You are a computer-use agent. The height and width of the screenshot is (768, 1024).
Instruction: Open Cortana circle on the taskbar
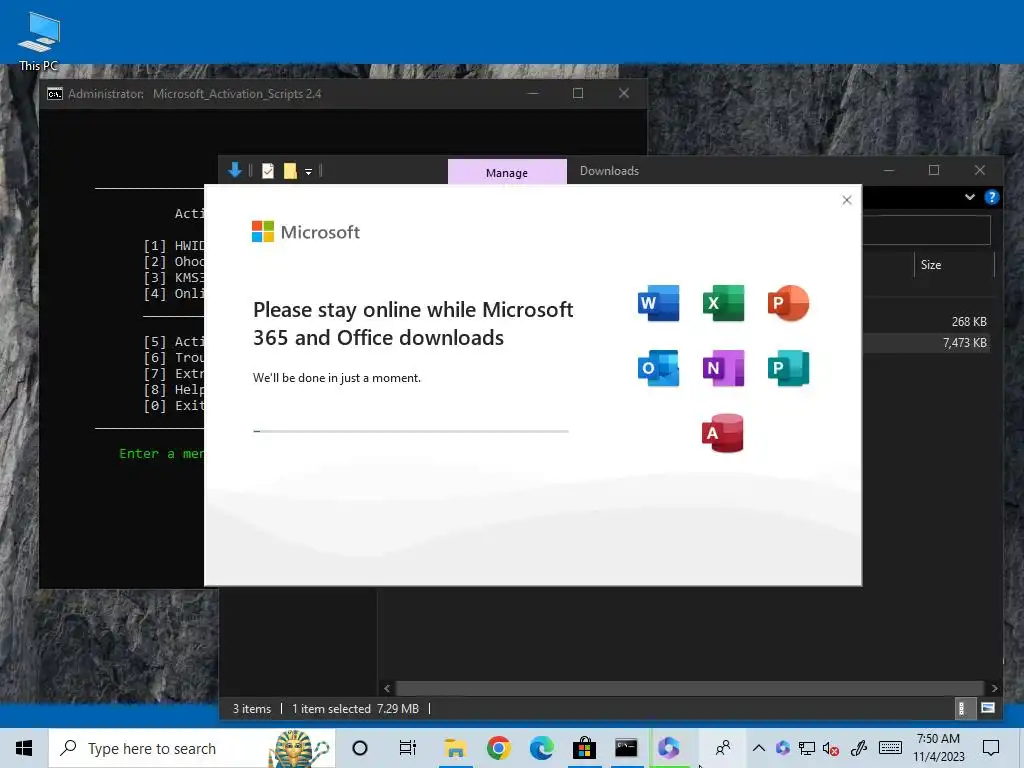tap(360, 748)
